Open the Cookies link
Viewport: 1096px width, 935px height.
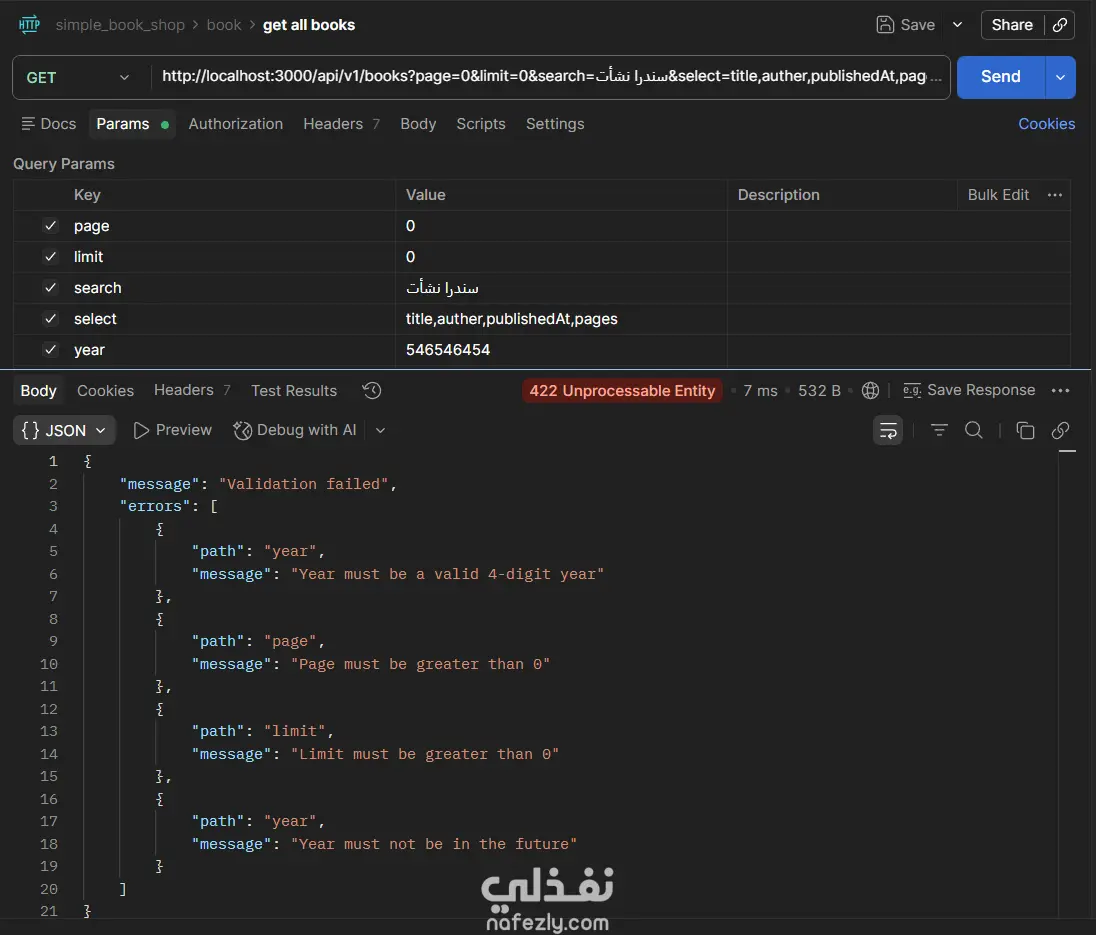[x=1046, y=124]
